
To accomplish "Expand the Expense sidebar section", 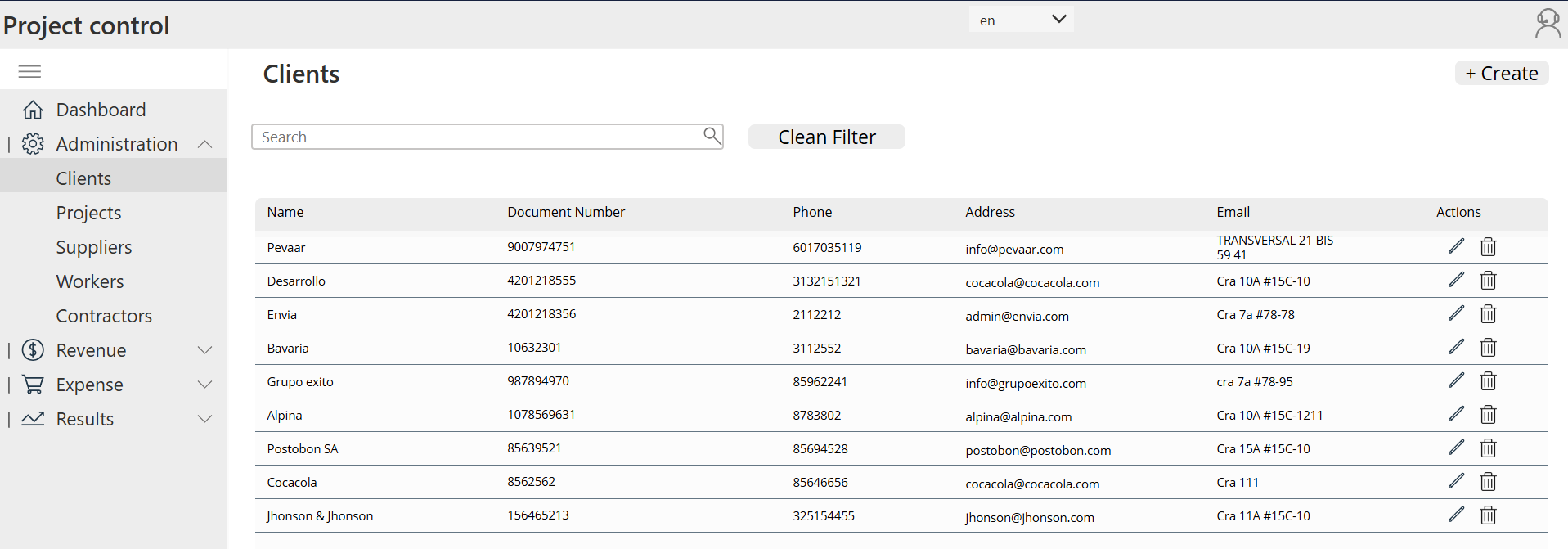I will (204, 385).
